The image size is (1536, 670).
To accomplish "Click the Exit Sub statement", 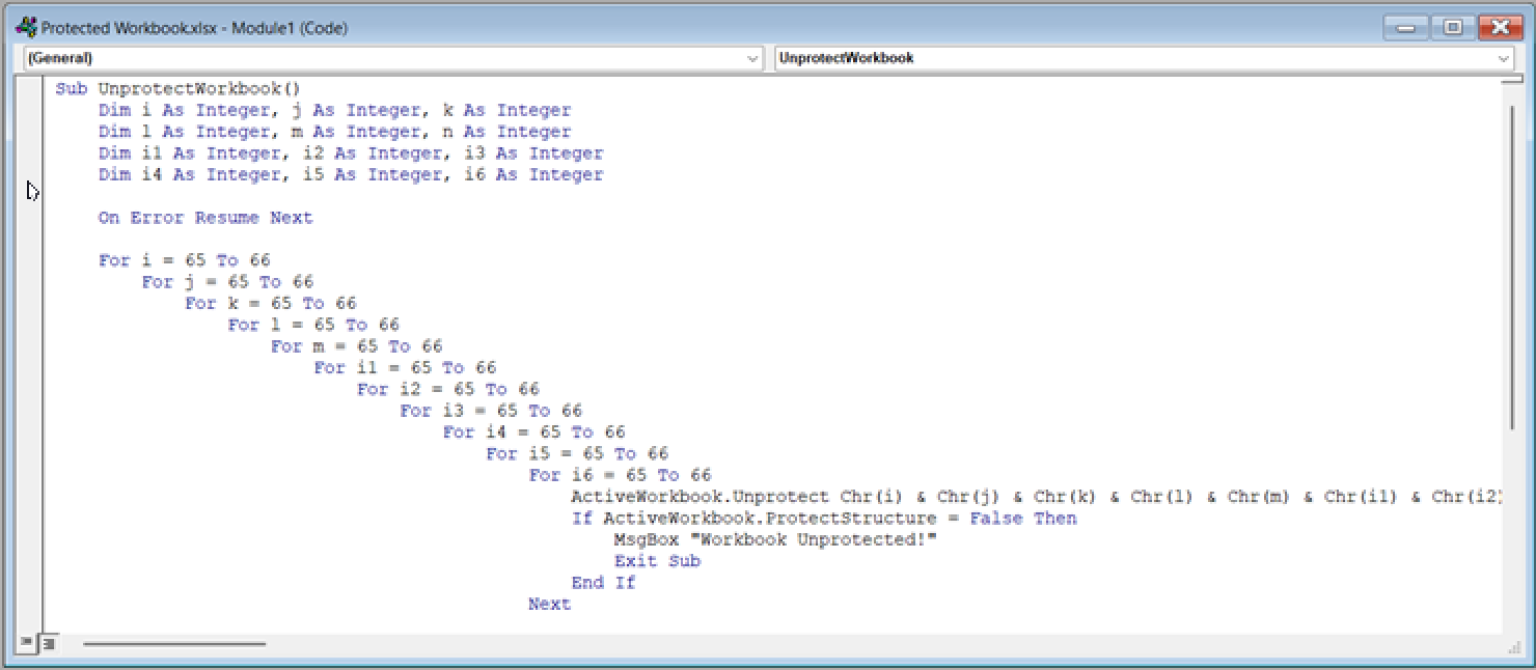I will (657, 561).
